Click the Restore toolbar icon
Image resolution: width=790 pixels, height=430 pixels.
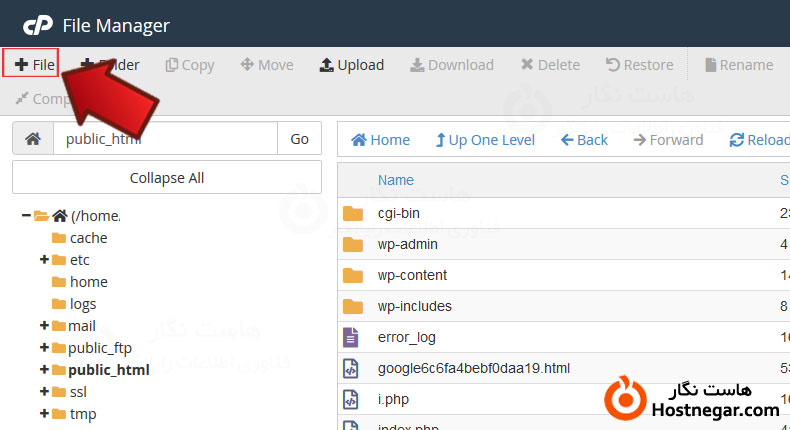639,65
